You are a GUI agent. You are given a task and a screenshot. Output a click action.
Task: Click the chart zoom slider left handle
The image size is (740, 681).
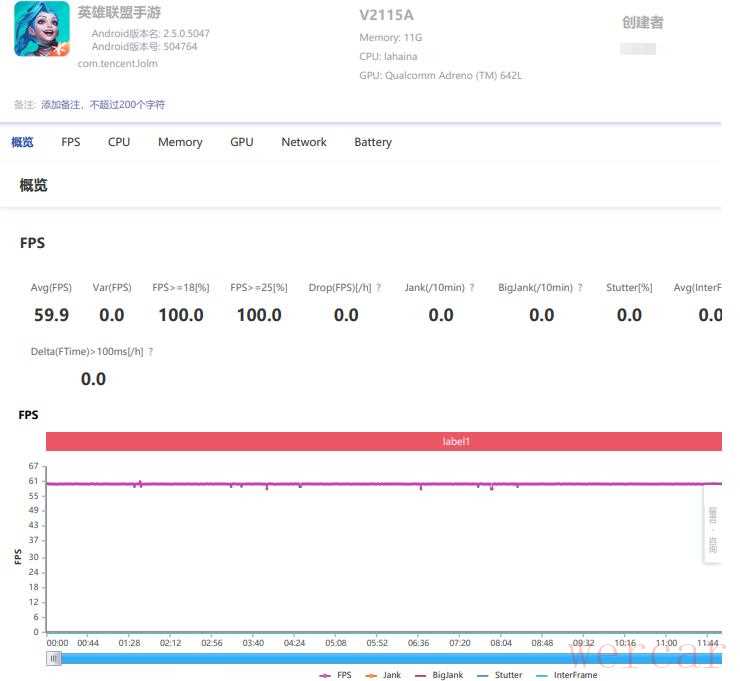coord(54,658)
